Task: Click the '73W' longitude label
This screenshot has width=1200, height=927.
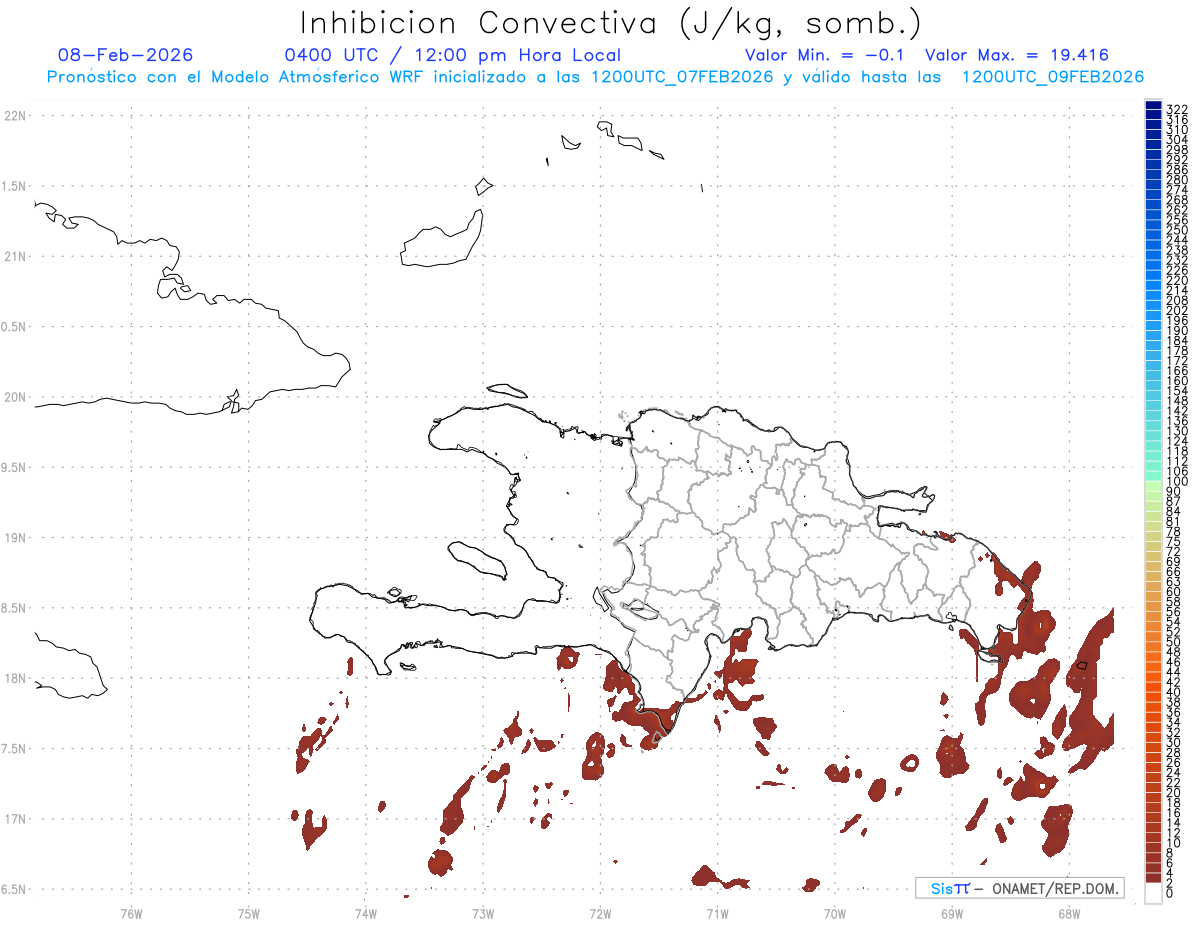Action: pos(483,913)
